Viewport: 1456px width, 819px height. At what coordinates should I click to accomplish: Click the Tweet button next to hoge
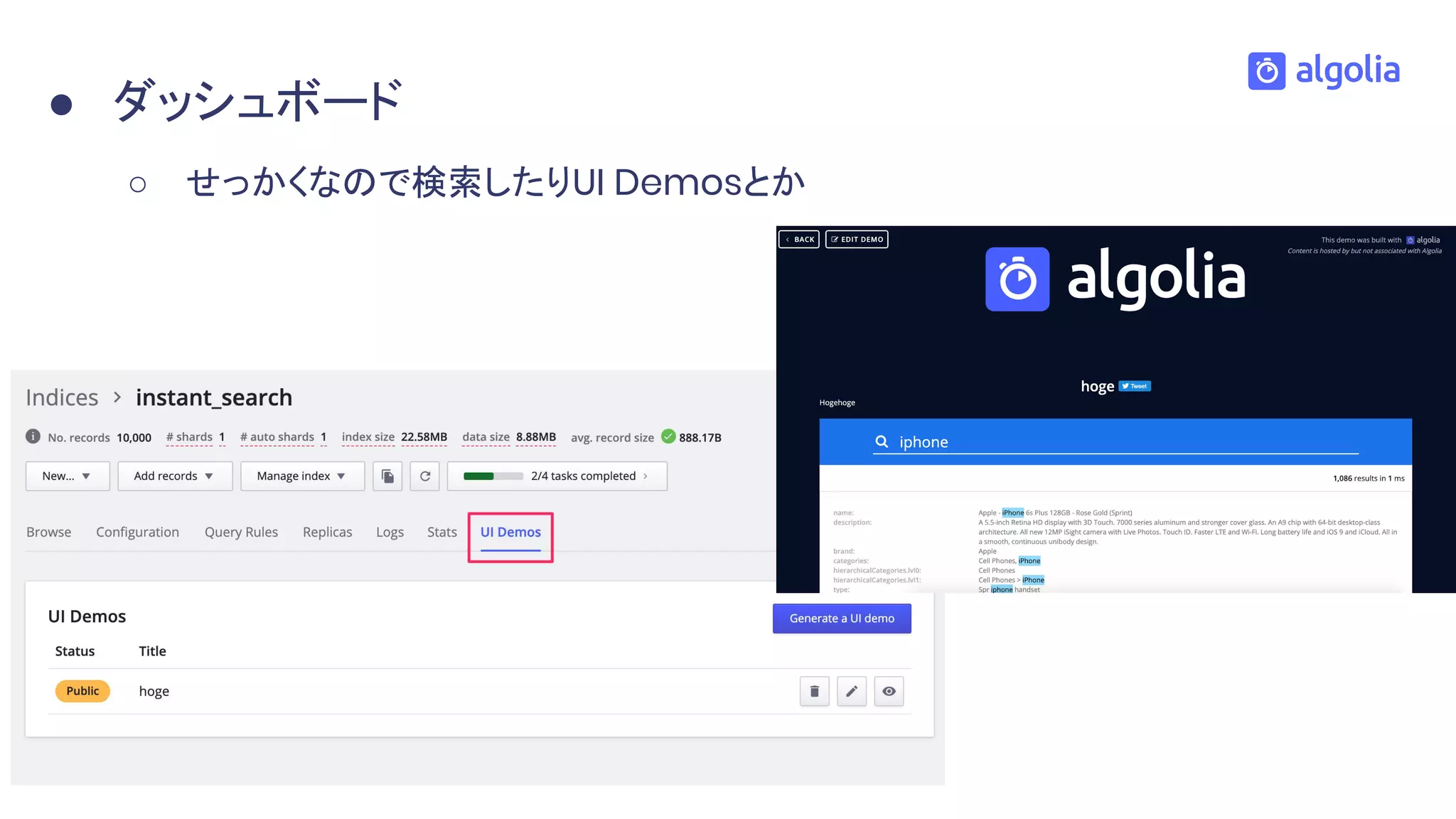[x=1135, y=386]
